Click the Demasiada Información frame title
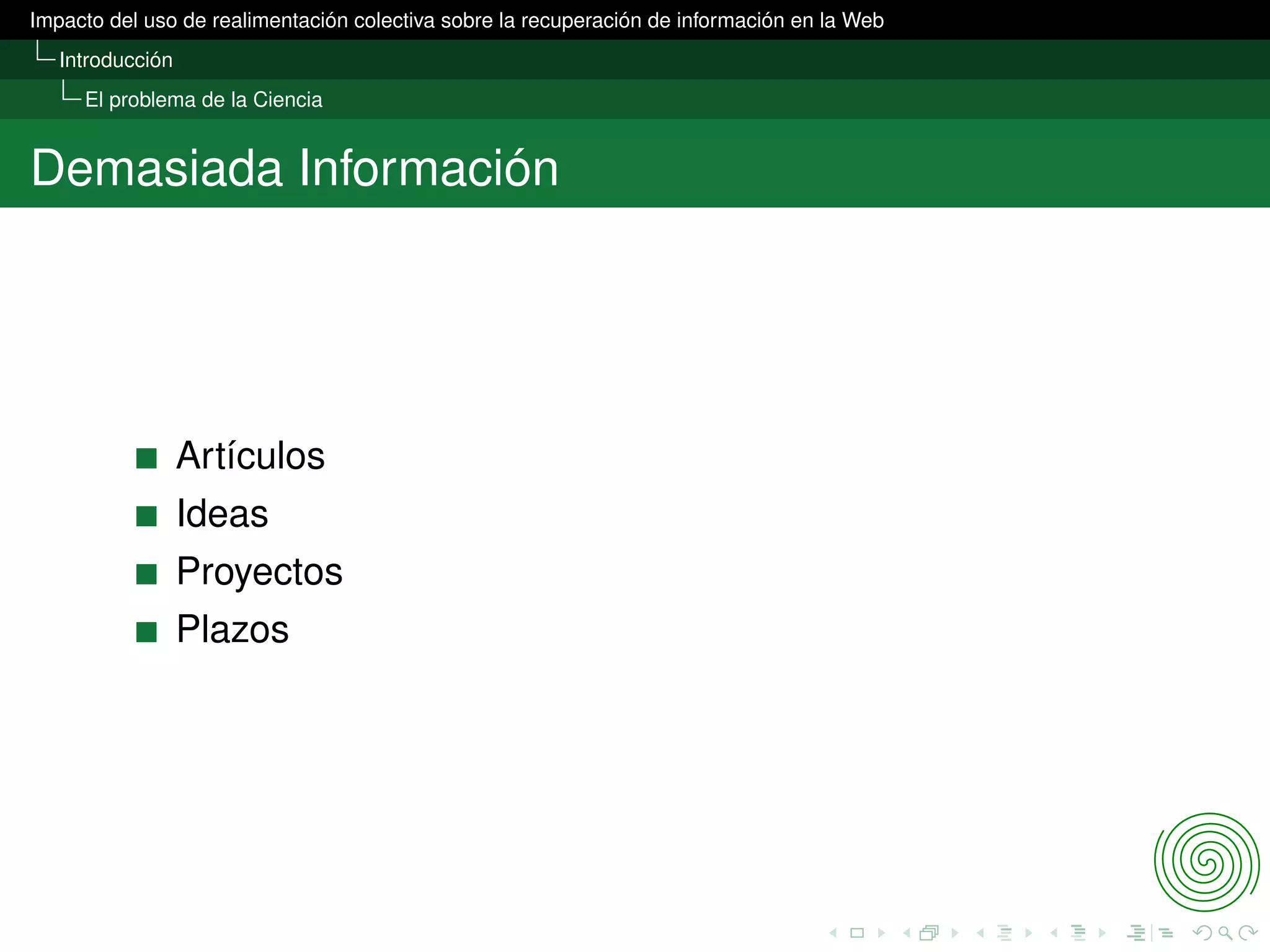 click(x=295, y=168)
